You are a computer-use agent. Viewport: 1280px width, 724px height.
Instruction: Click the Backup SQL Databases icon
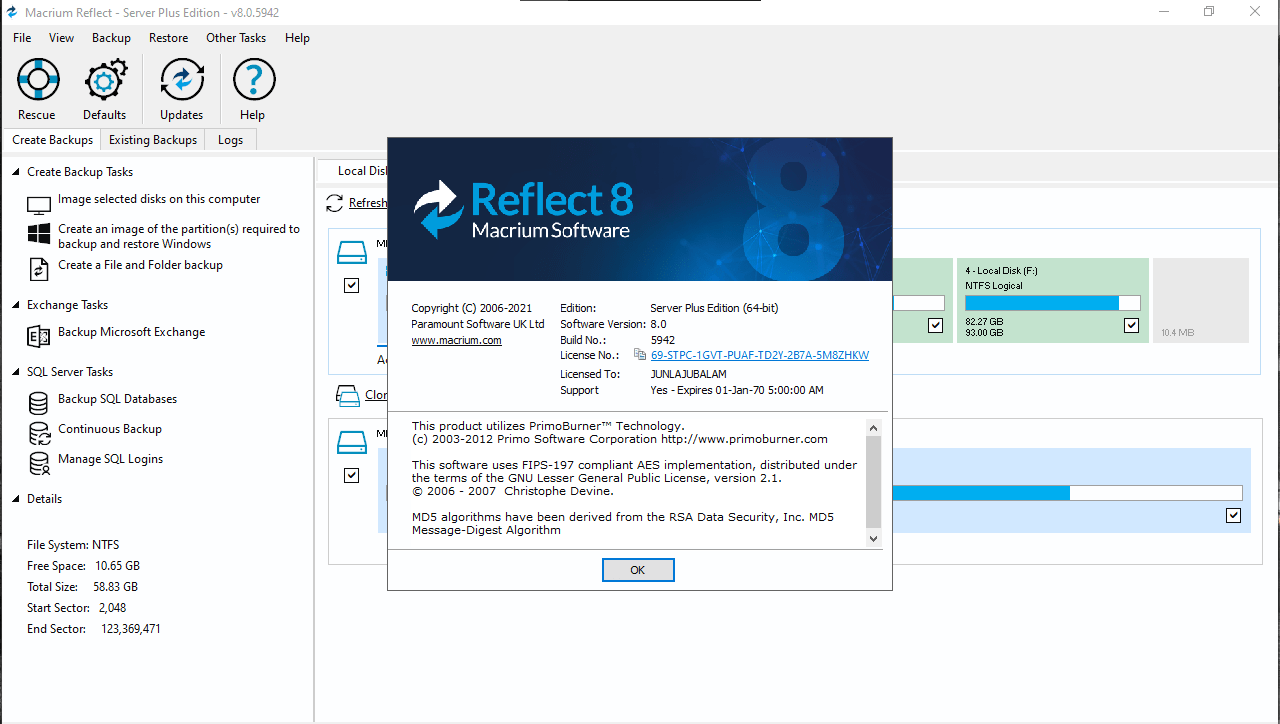point(39,403)
